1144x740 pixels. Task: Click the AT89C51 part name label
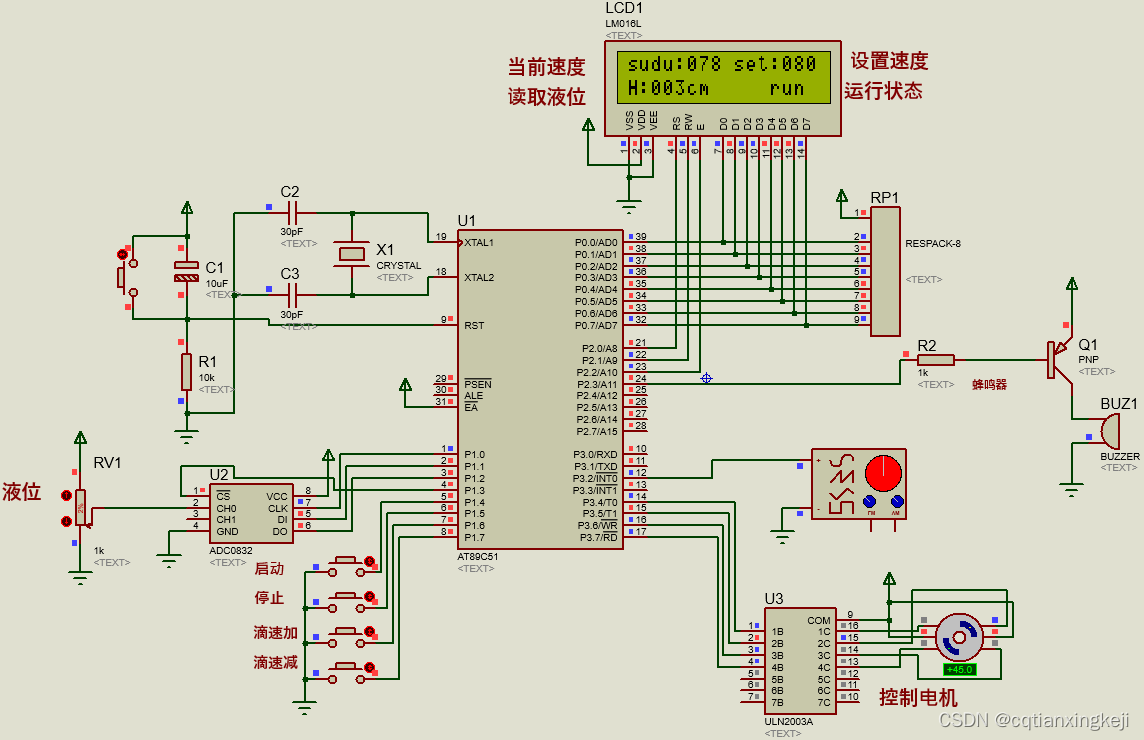[477, 556]
